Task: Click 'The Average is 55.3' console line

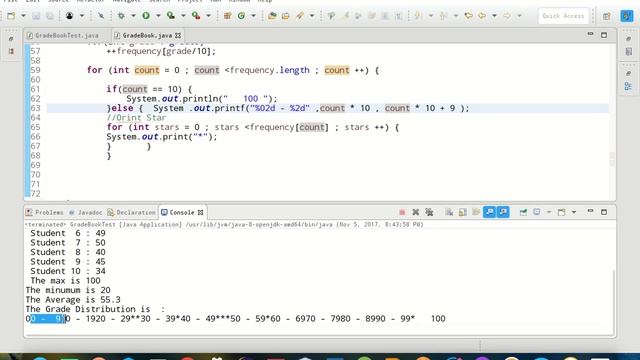Action: click(x=73, y=300)
